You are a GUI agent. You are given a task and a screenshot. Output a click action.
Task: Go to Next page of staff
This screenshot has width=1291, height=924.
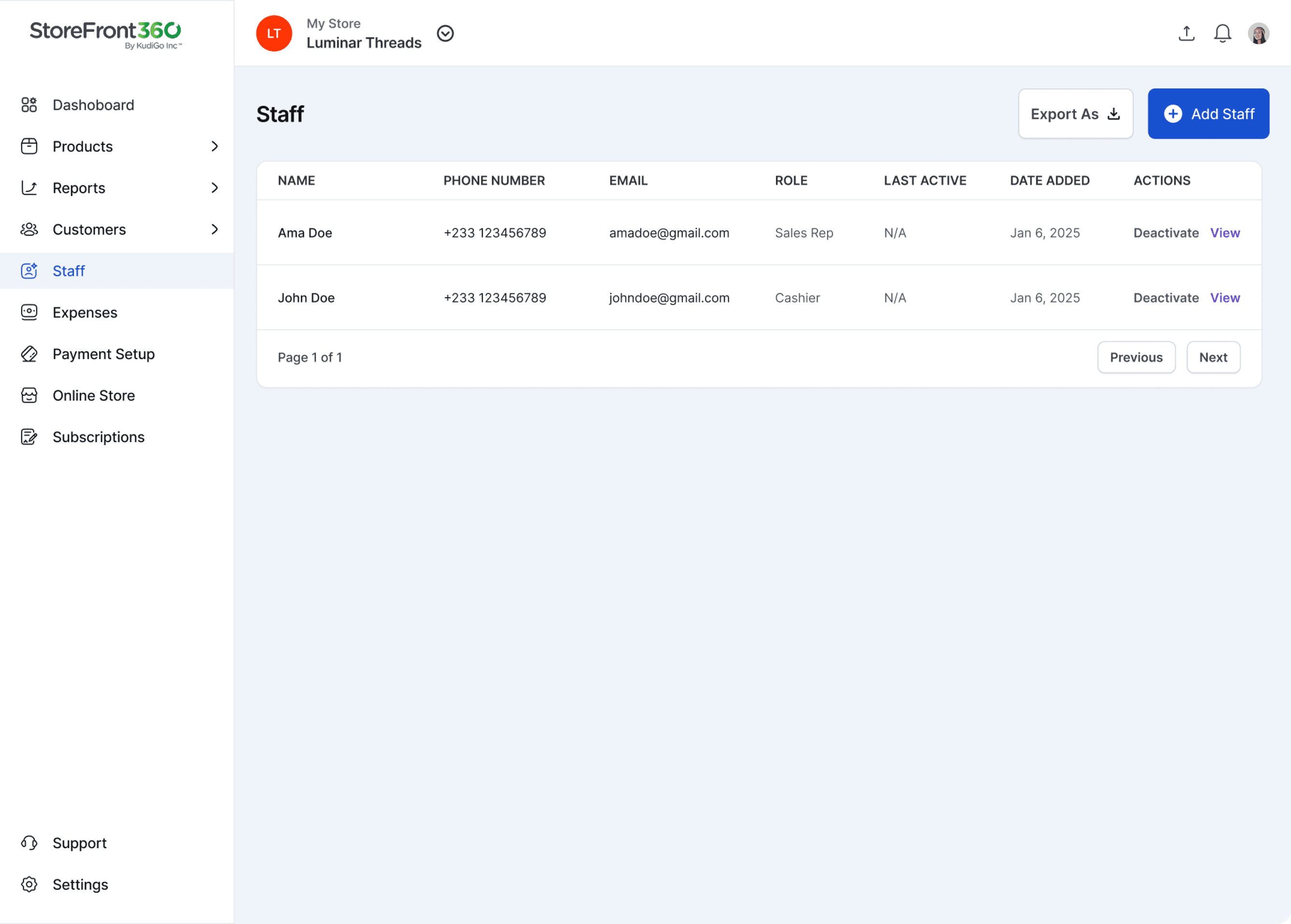tap(1213, 357)
